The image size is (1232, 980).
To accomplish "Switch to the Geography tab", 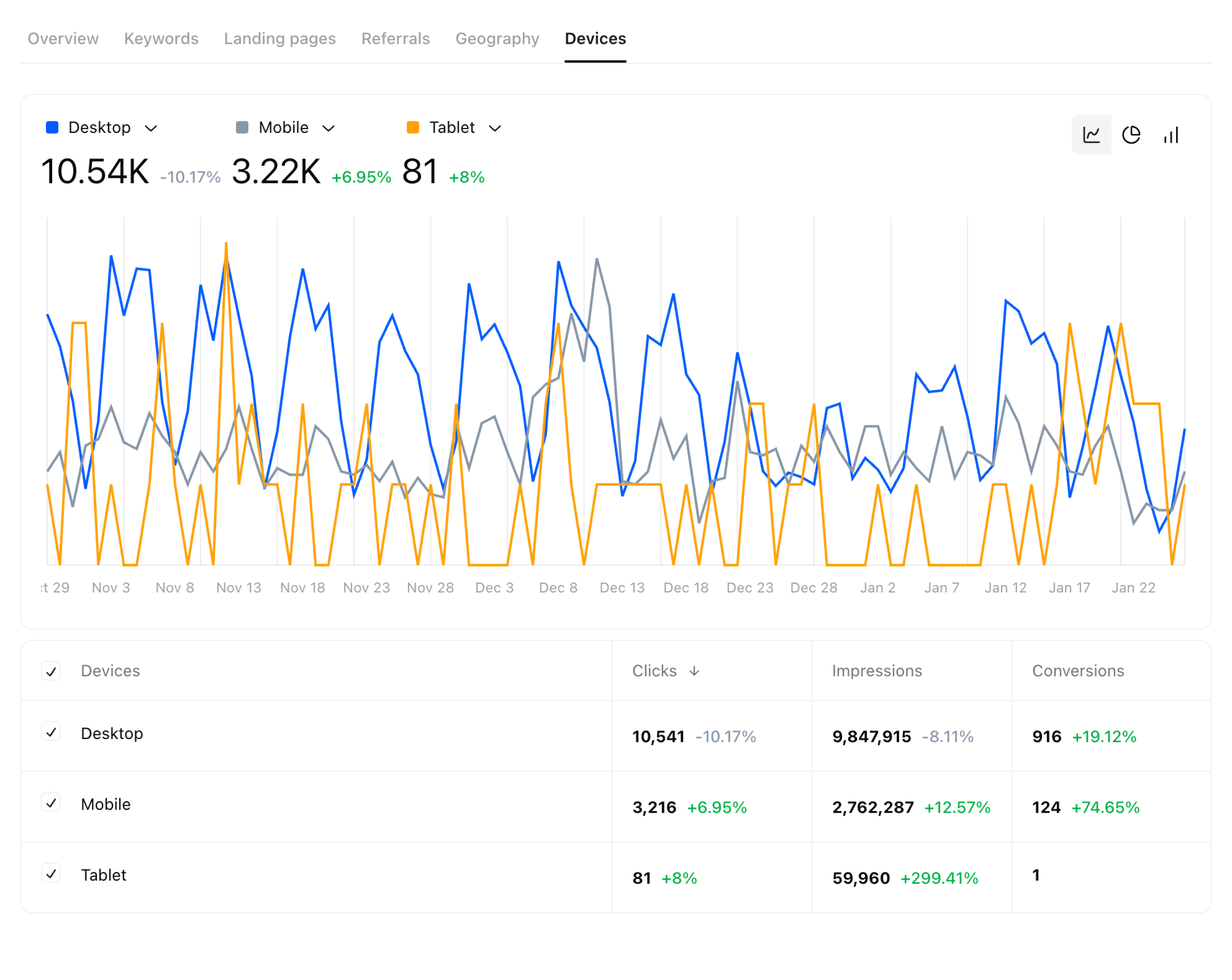I will pyautogui.click(x=497, y=38).
